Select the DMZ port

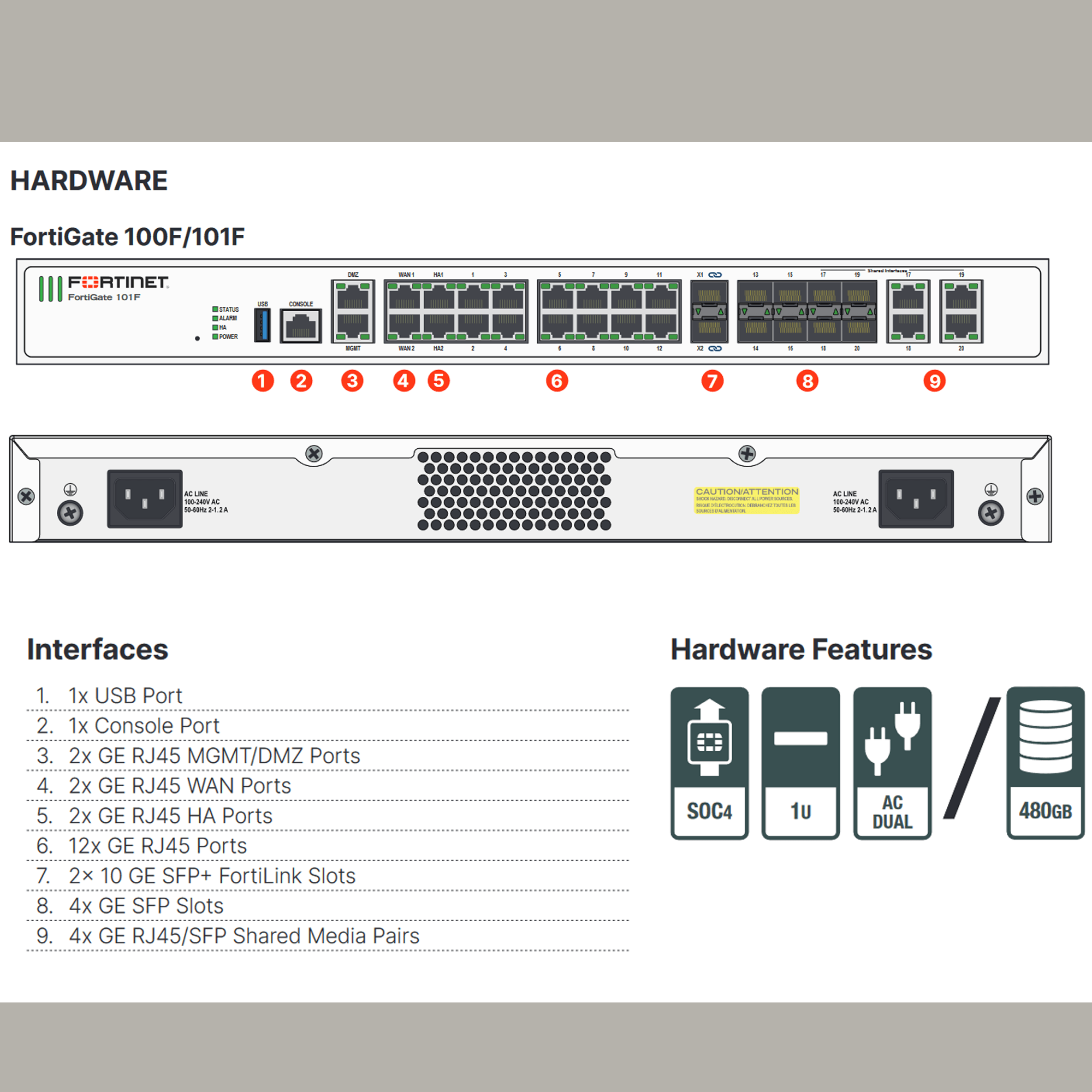pos(353,295)
